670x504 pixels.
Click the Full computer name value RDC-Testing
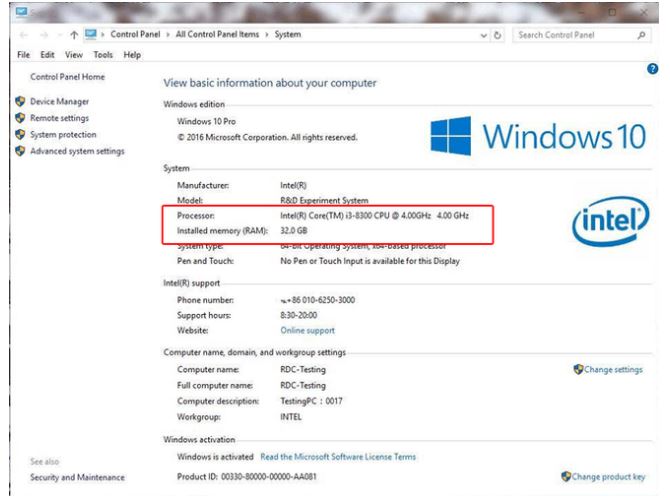(x=303, y=385)
